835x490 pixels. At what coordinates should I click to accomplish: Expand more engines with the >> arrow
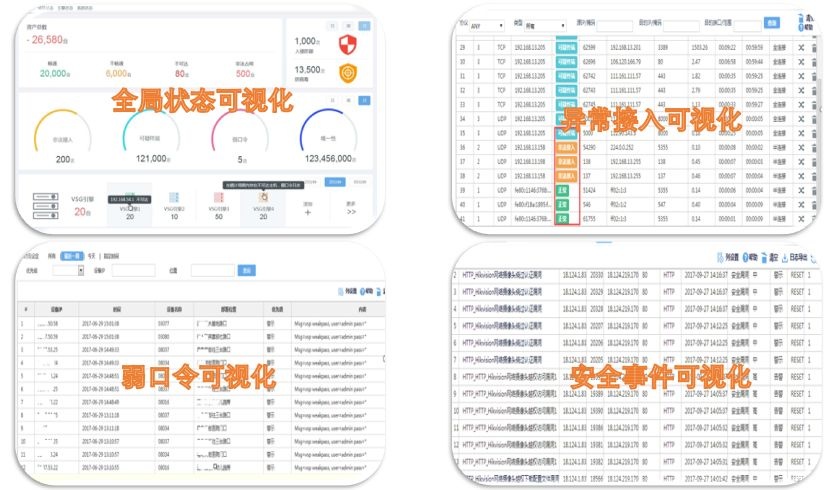351,212
